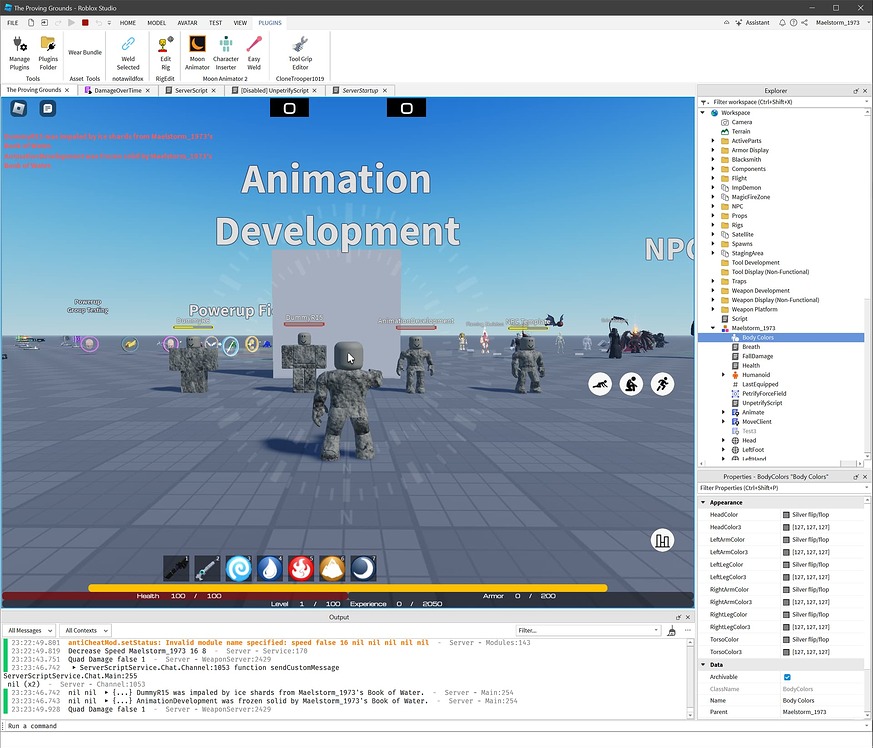Collapse the Maelstorm_1973 tree item
Image resolution: width=873 pixels, height=748 pixels.
(715, 327)
